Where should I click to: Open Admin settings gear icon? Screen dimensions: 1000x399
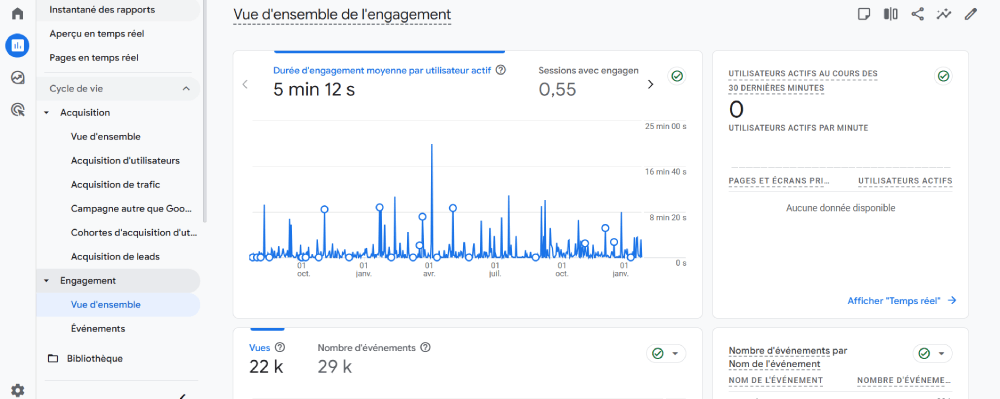17,390
